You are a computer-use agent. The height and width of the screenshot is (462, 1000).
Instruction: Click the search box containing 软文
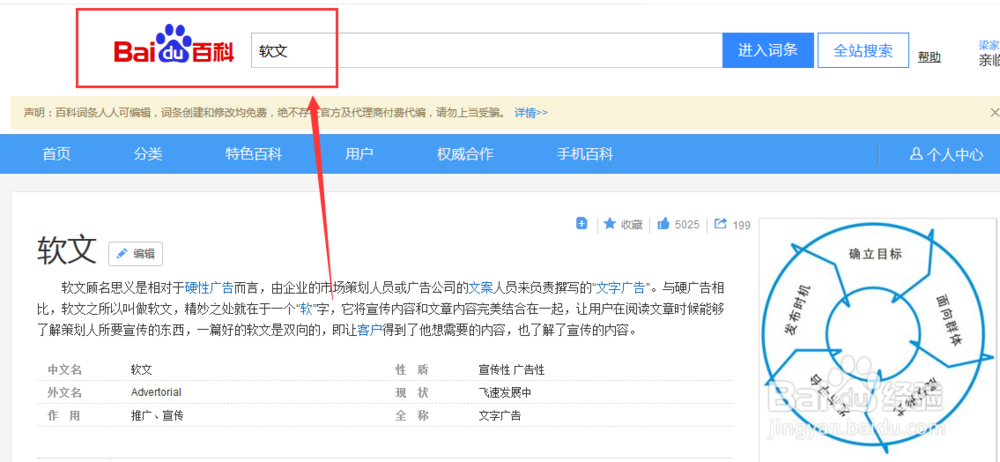click(486, 50)
